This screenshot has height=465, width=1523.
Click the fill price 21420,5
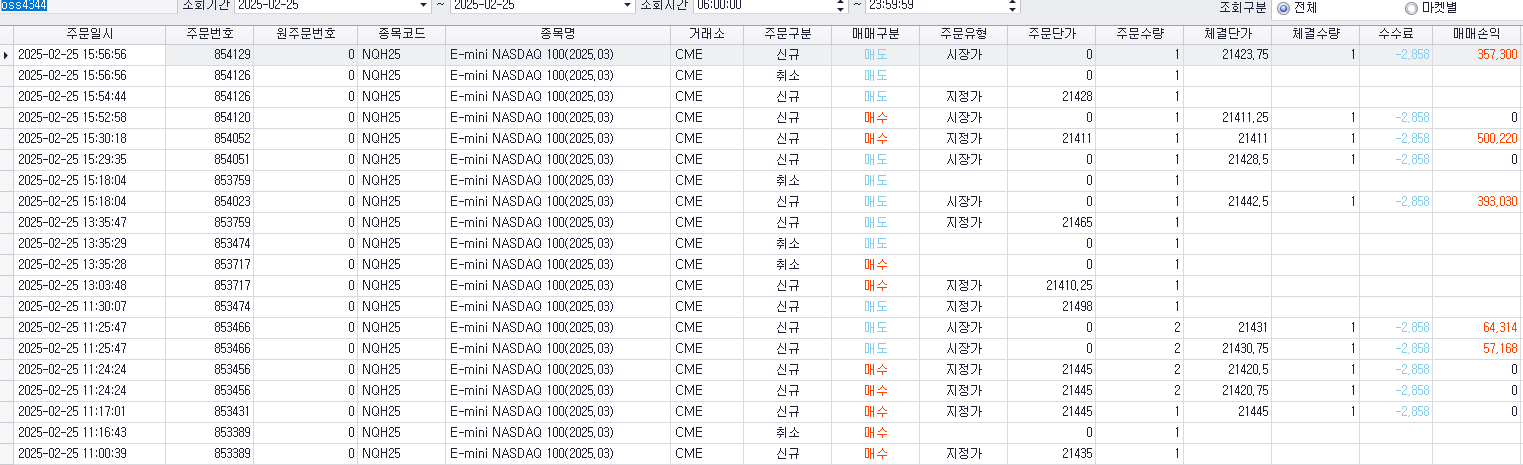(x=1249, y=370)
